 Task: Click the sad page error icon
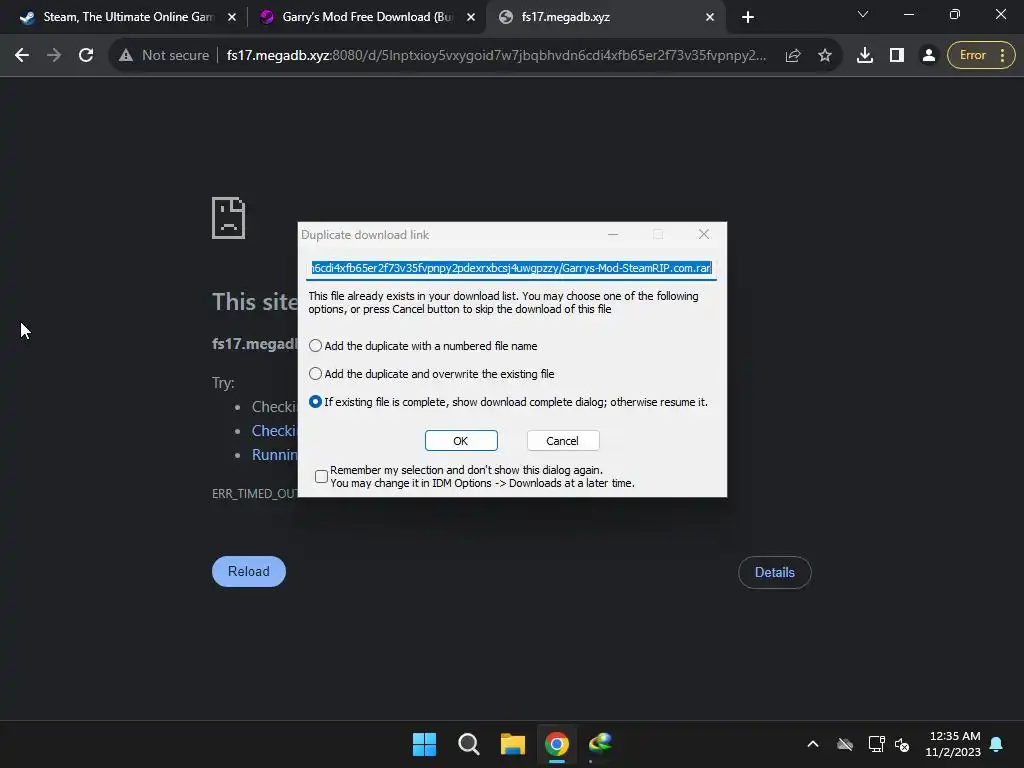click(x=229, y=218)
